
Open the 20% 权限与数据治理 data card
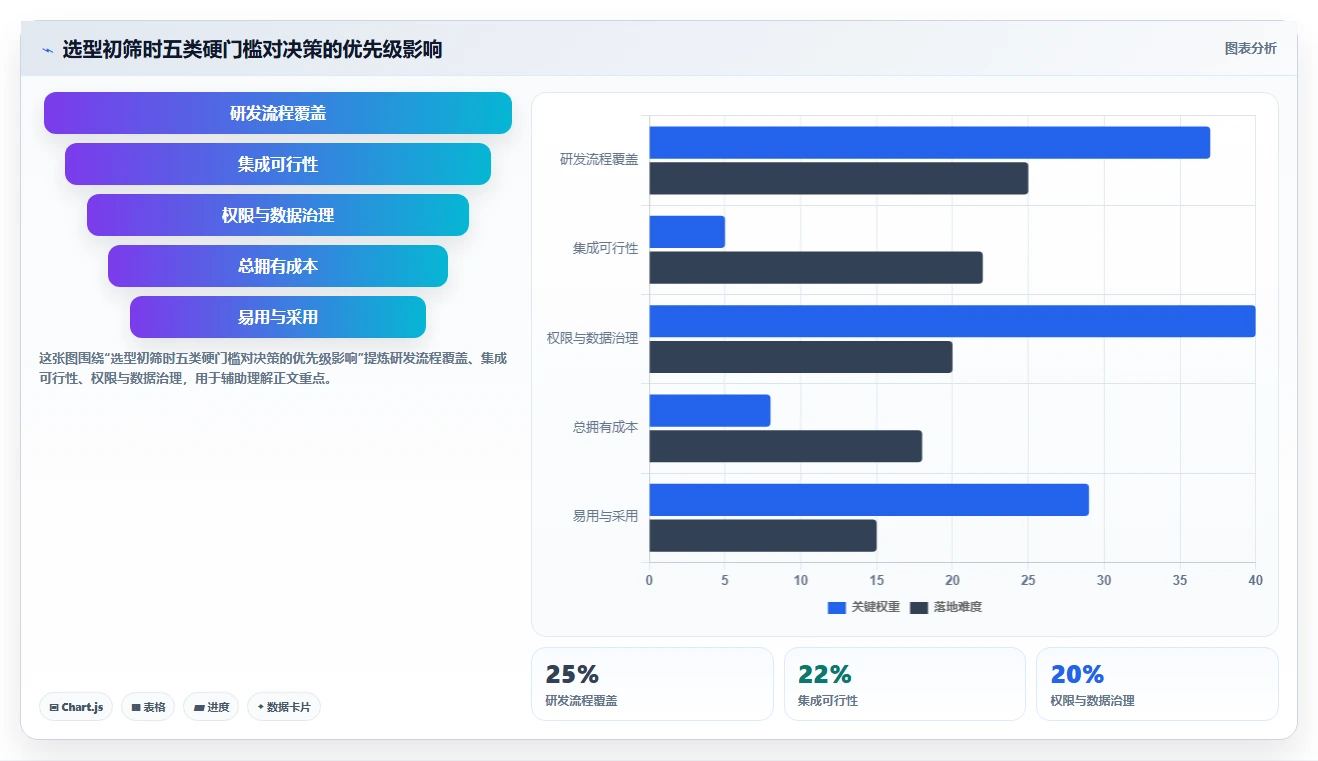(x=1157, y=684)
